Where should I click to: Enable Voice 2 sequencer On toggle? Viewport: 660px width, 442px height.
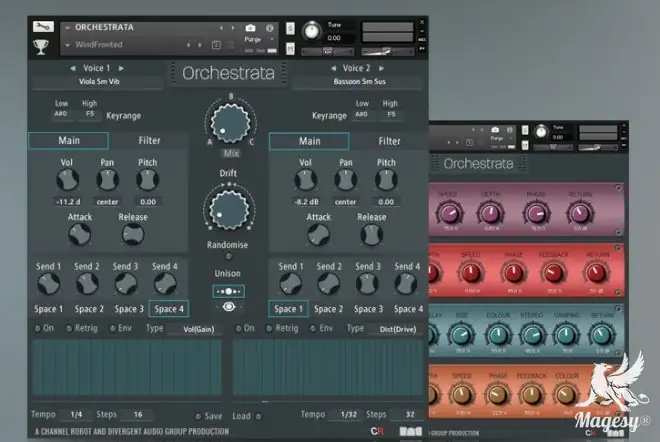(x=238, y=328)
